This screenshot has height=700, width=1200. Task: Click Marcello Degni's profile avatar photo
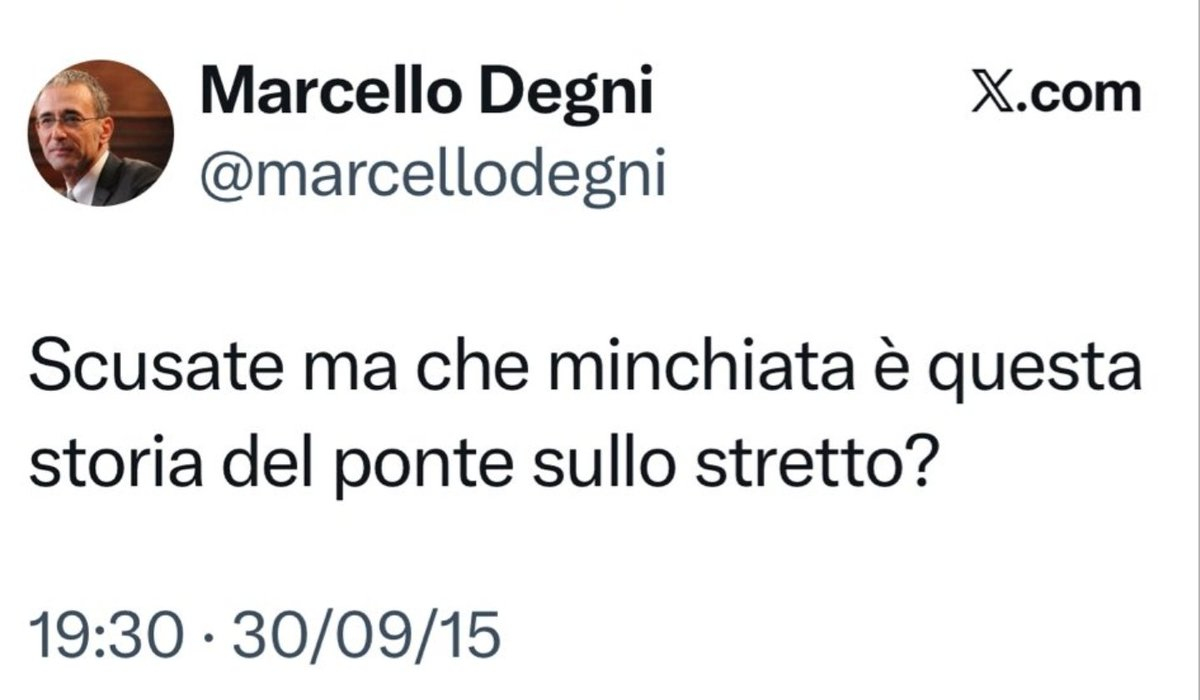(x=100, y=133)
